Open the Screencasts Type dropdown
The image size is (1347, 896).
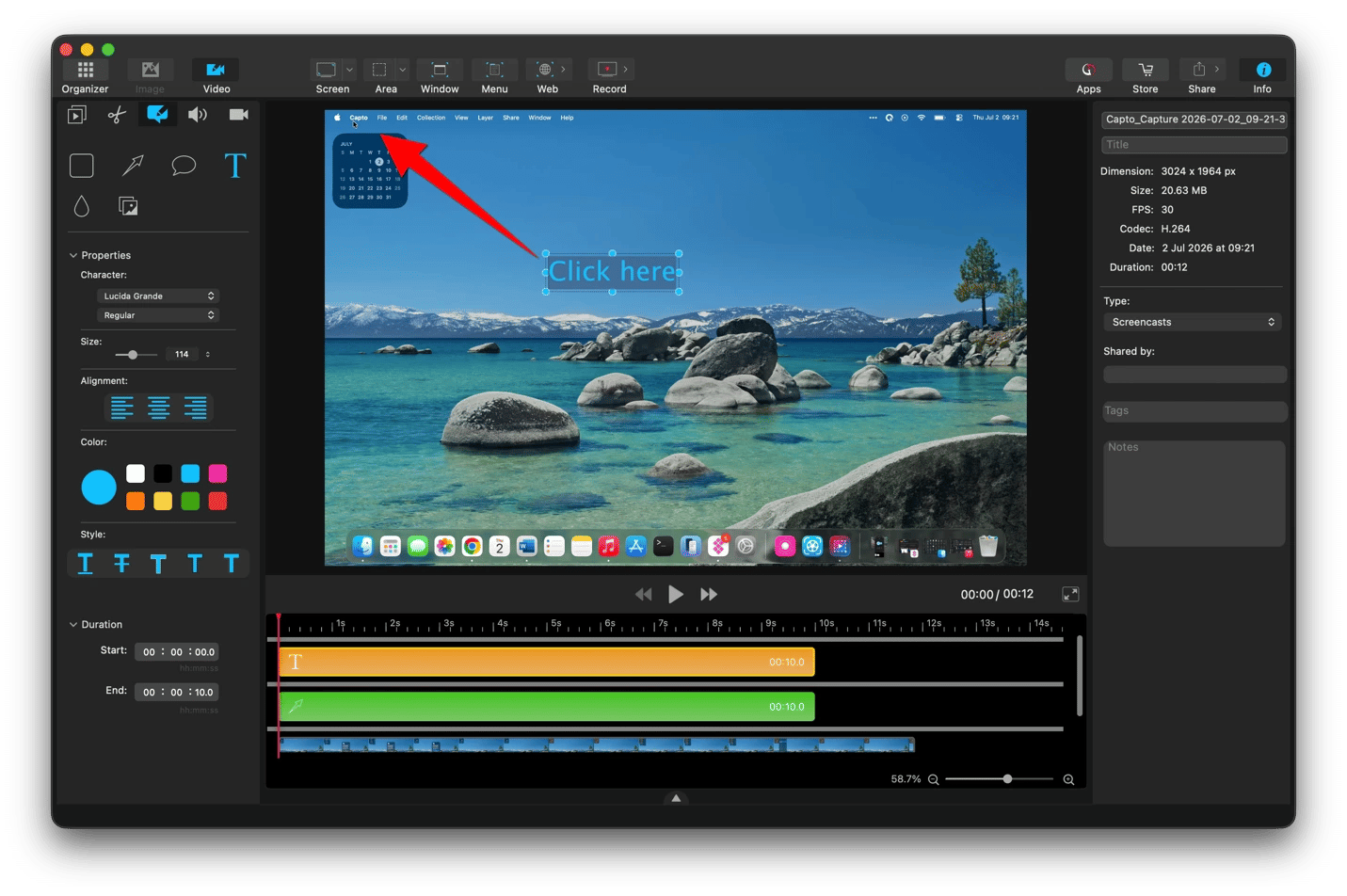(x=1194, y=322)
